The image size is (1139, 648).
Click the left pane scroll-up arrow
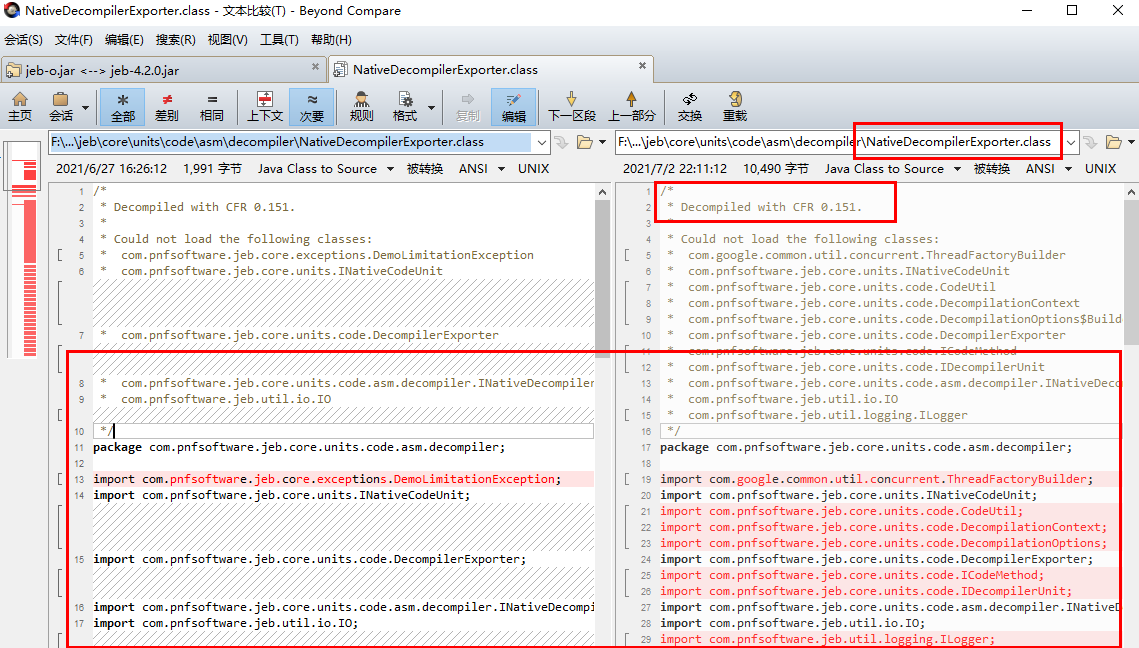pyautogui.click(x=602, y=192)
